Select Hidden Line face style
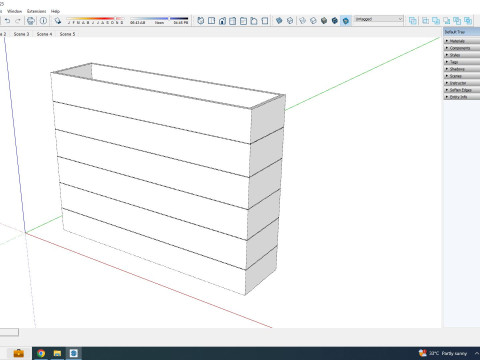Image resolution: width=480 pixels, height=360 pixels. pos(313,21)
